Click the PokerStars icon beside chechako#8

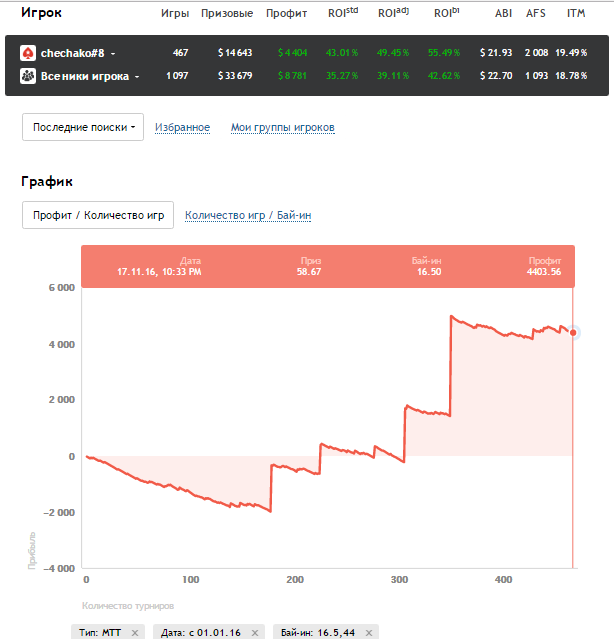(x=28, y=53)
